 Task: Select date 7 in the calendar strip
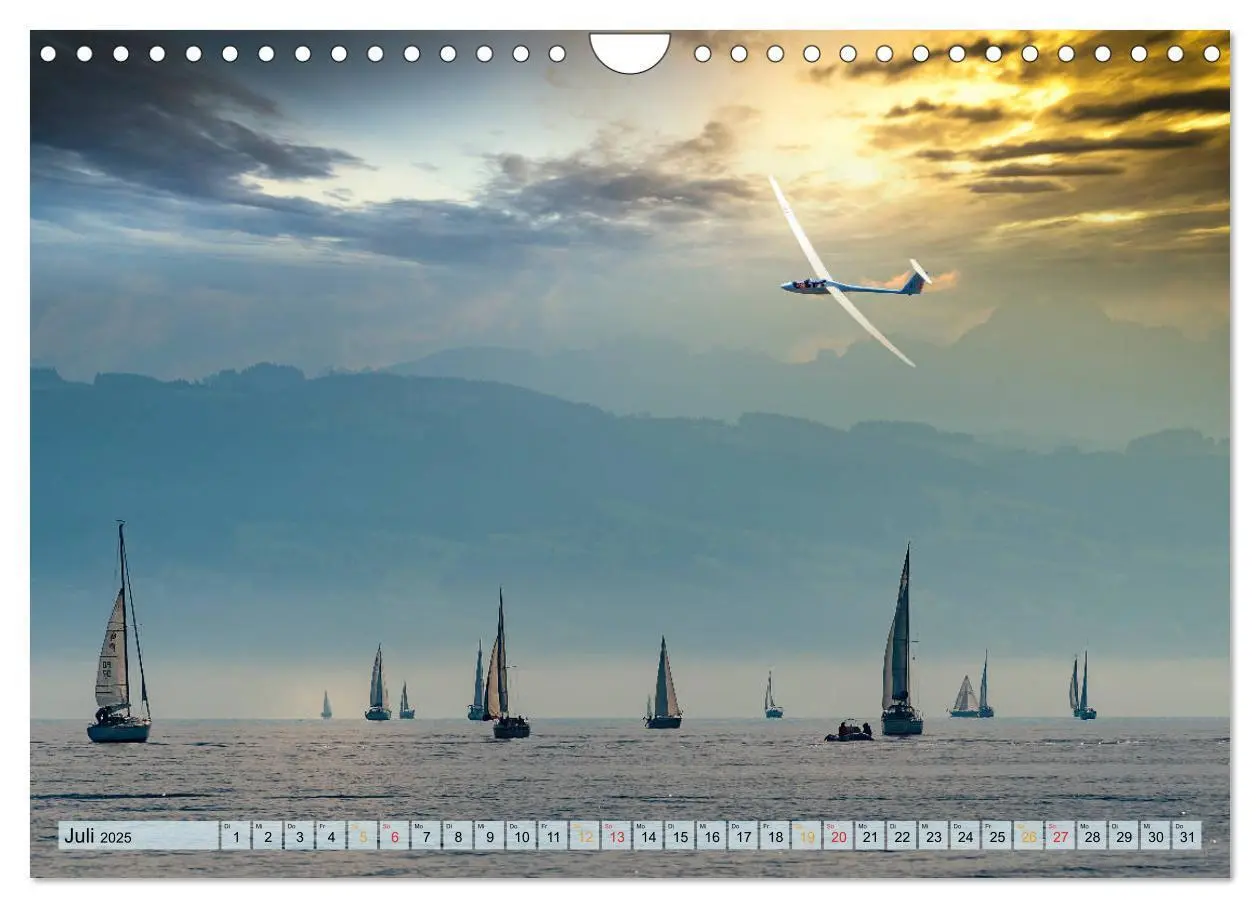[426, 836]
